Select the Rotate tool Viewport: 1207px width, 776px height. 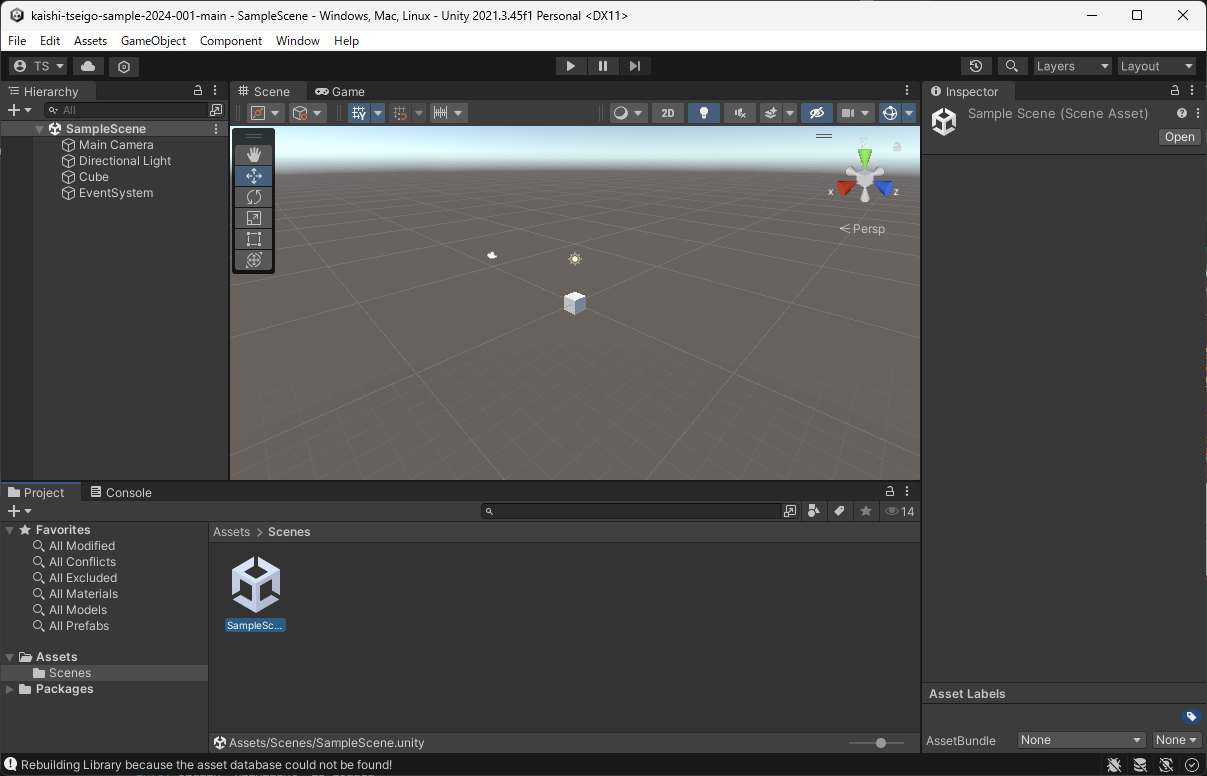point(254,197)
